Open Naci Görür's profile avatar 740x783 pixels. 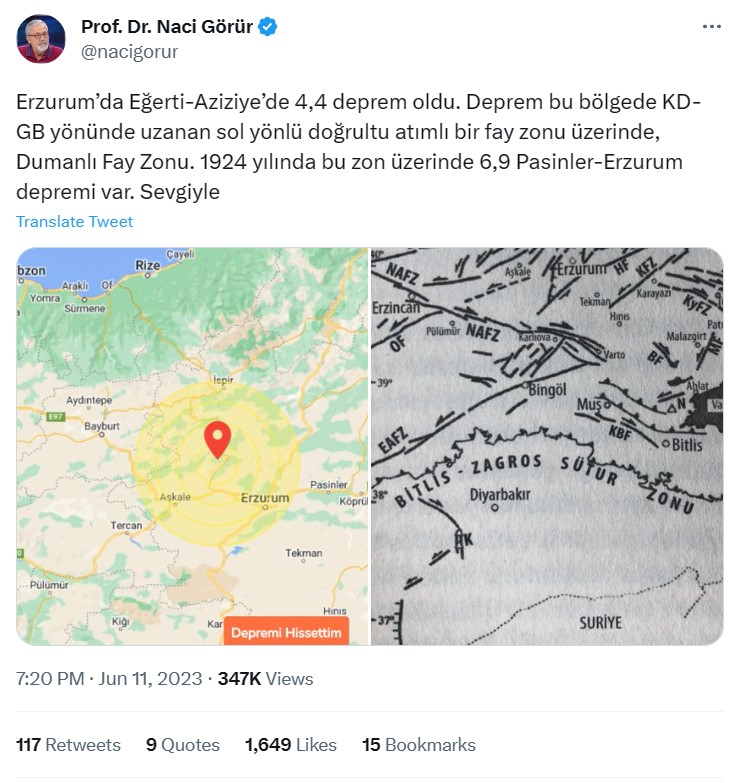pyautogui.click(x=40, y=39)
